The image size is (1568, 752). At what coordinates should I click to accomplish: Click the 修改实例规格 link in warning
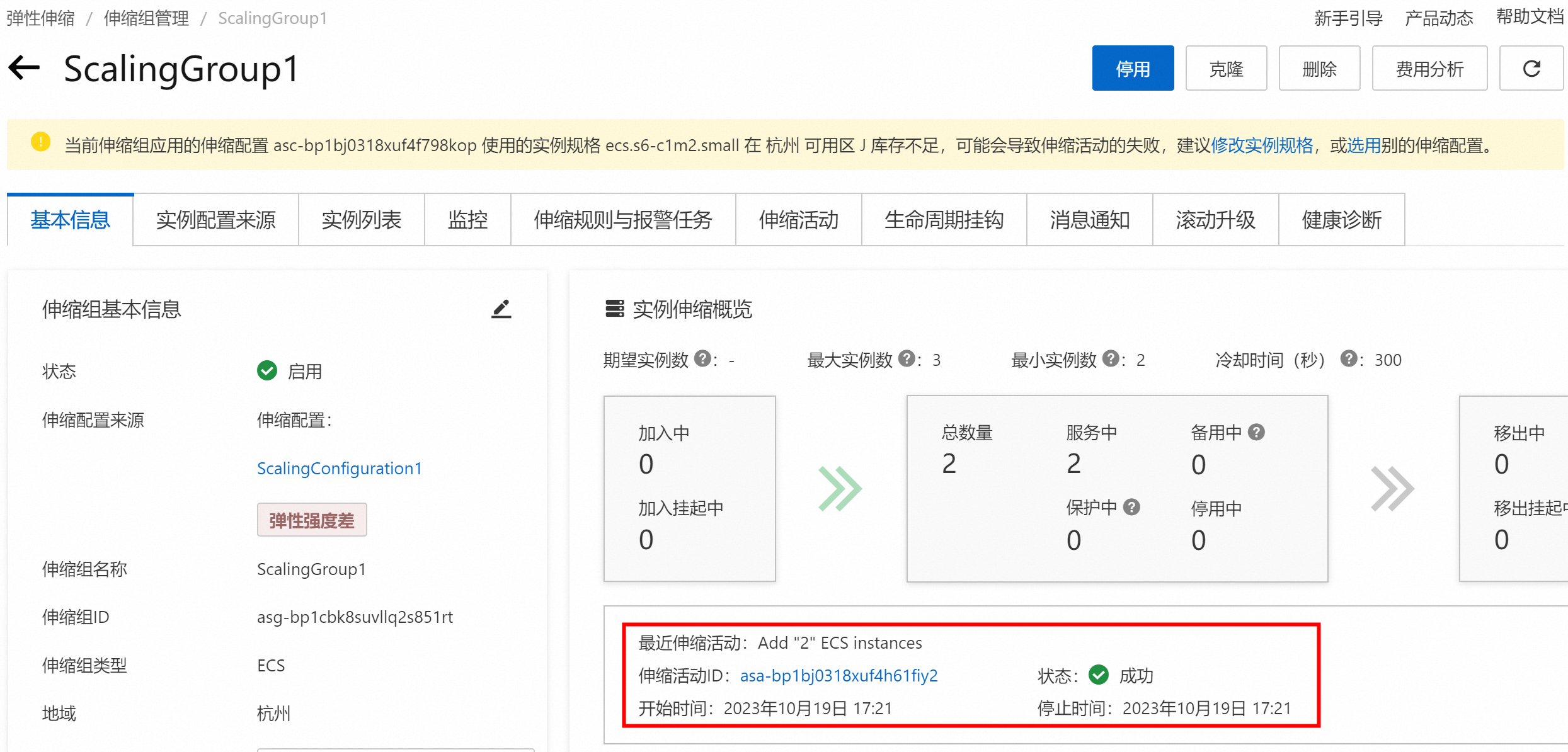click(1262, 145)
